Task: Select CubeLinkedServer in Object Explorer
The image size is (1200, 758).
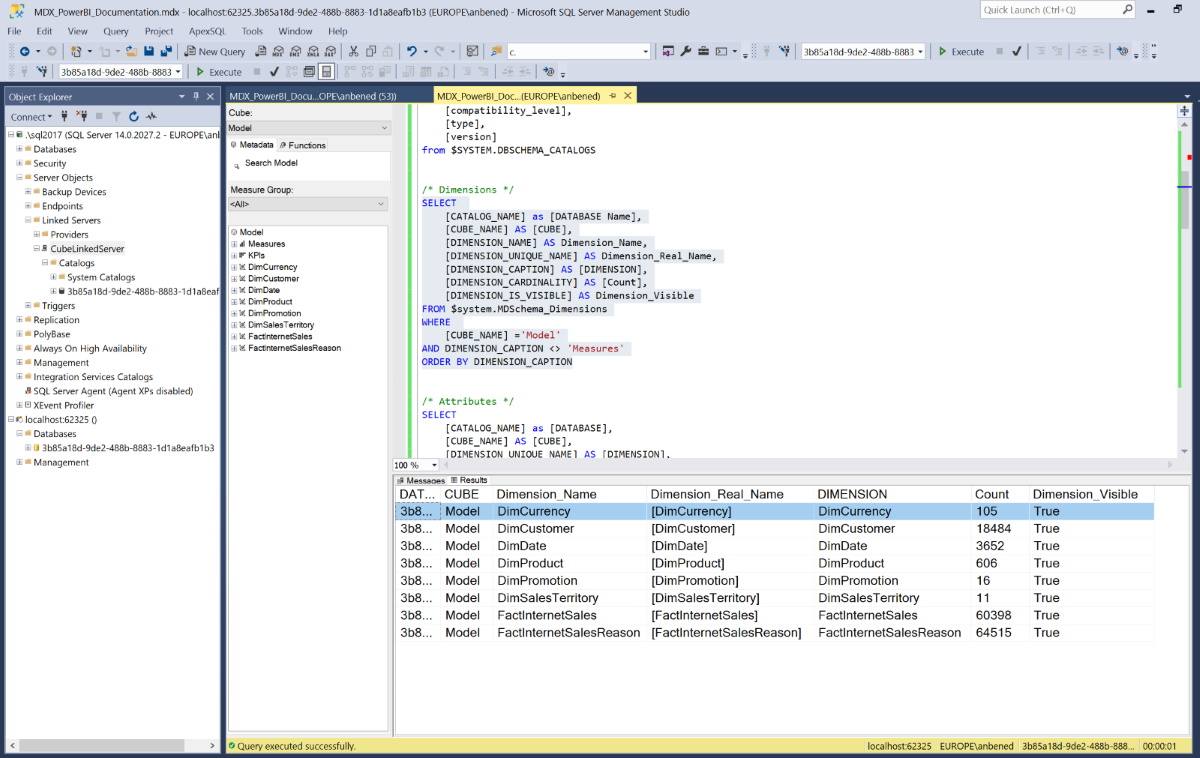Action: (87, 249)
